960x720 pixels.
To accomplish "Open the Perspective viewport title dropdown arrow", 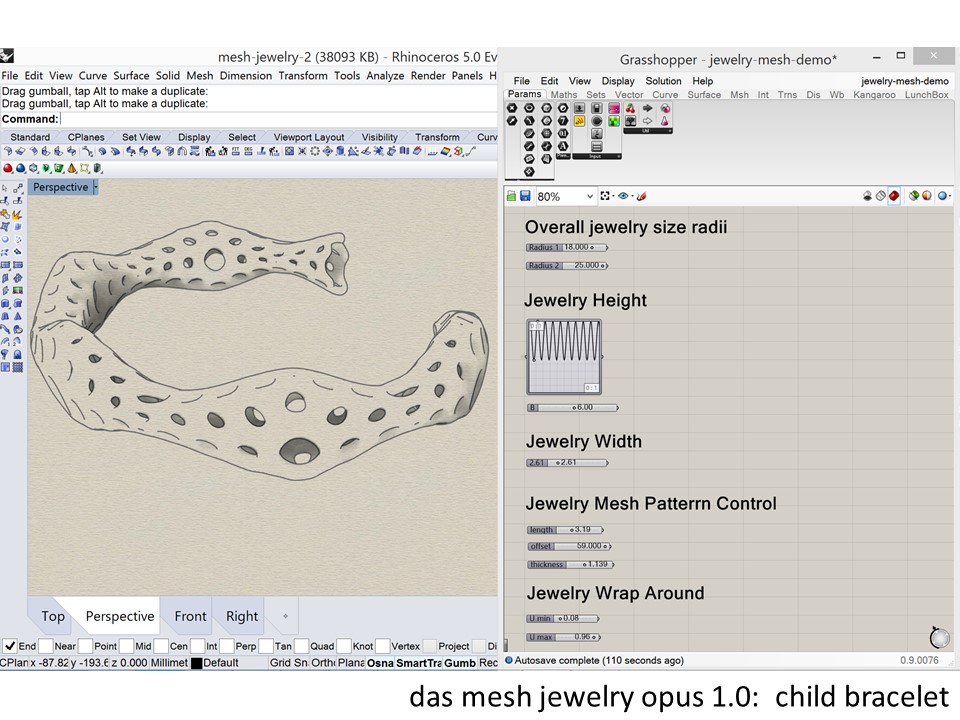I will click(x=96, y=187).
